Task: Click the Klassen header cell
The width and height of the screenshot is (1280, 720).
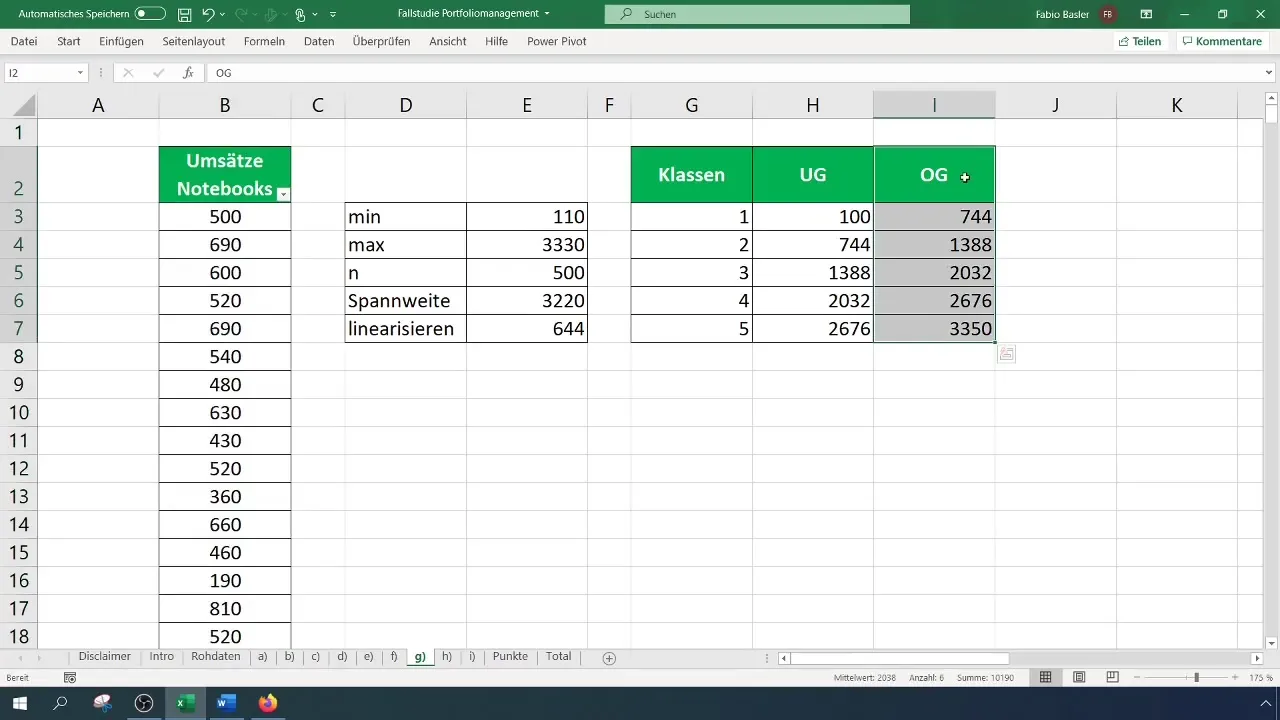Action: click(692, 175)
